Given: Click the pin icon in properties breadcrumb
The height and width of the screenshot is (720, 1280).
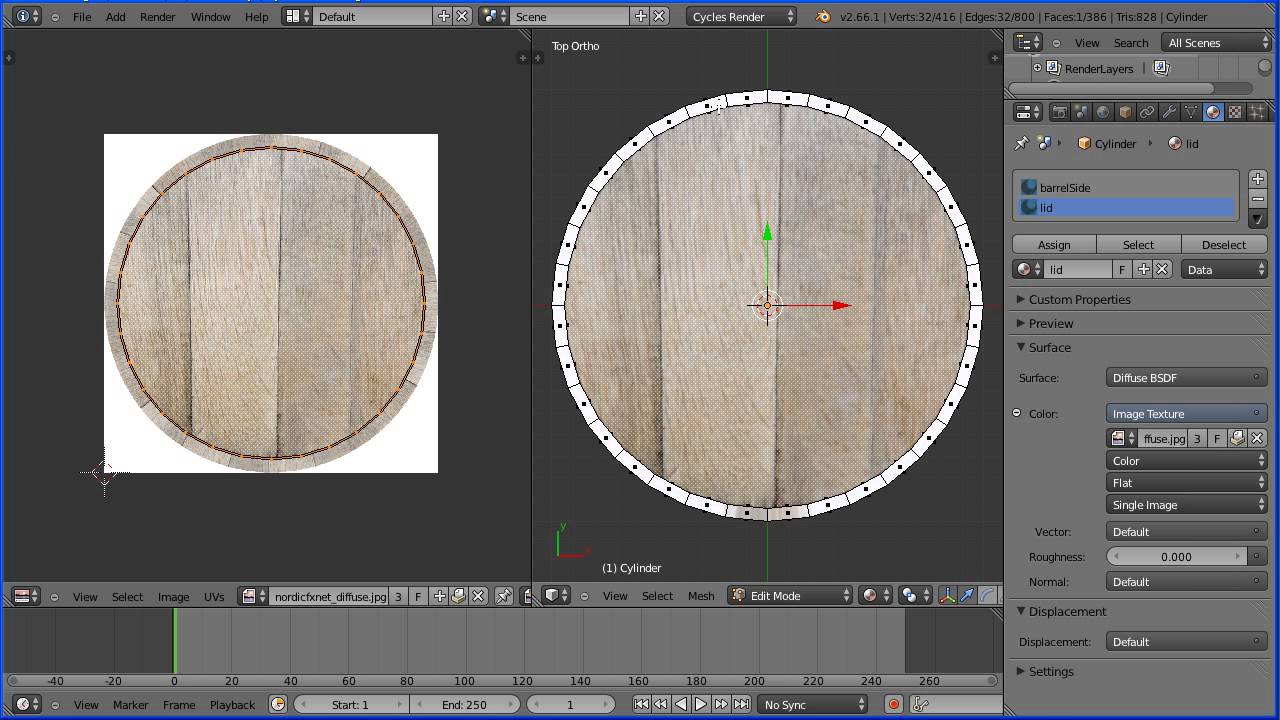Looking at the screenshot, I should [1021, 144].
